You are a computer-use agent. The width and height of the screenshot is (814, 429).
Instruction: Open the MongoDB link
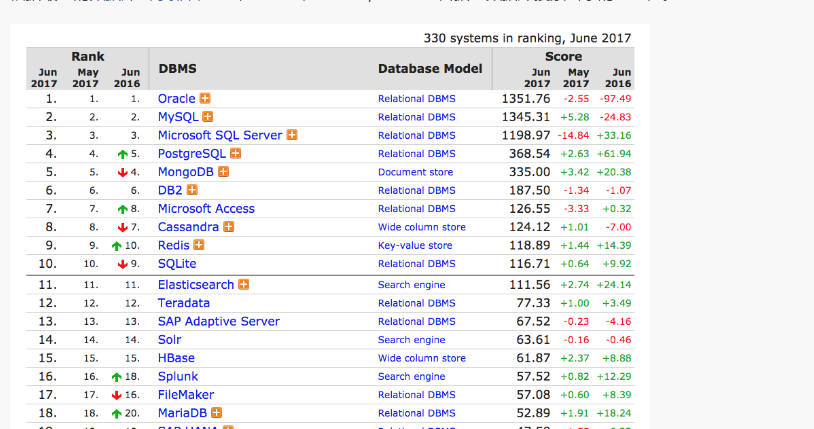(x=186, y=172)
